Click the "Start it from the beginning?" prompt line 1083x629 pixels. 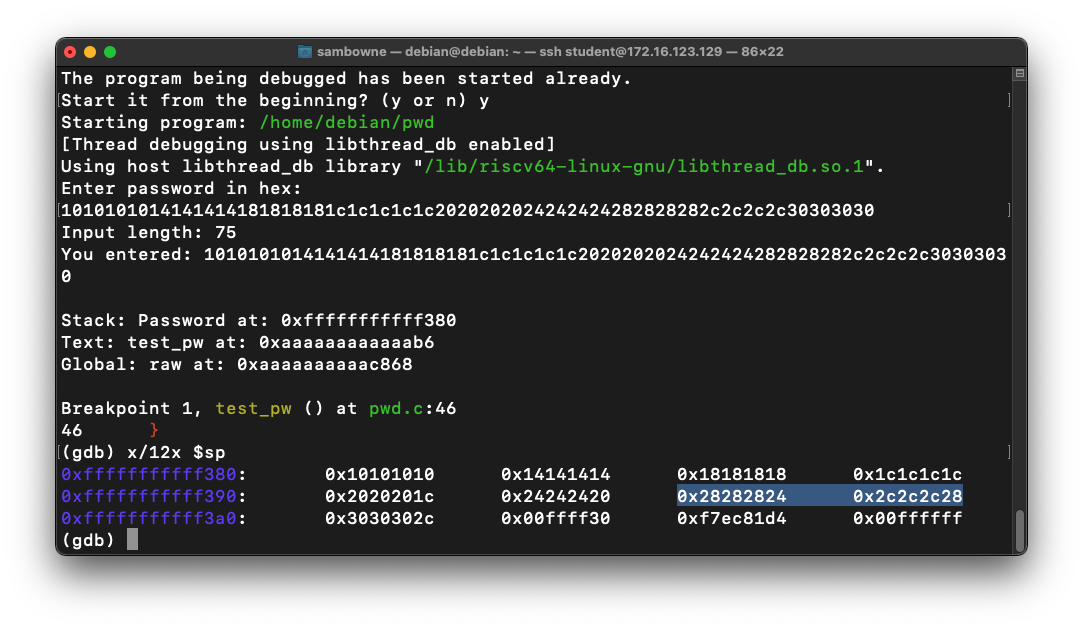click(275, 101)
